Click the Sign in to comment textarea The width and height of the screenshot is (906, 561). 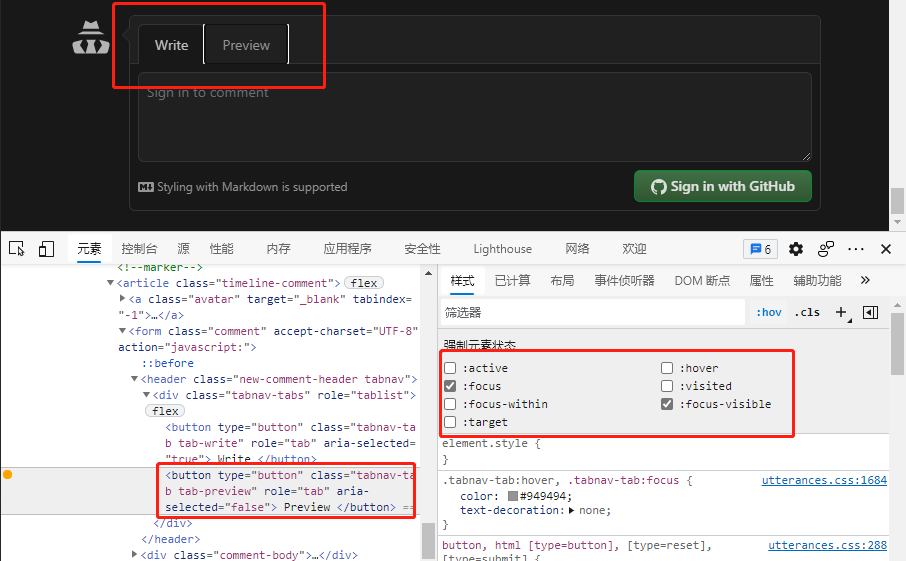click(x=475, y=117)
